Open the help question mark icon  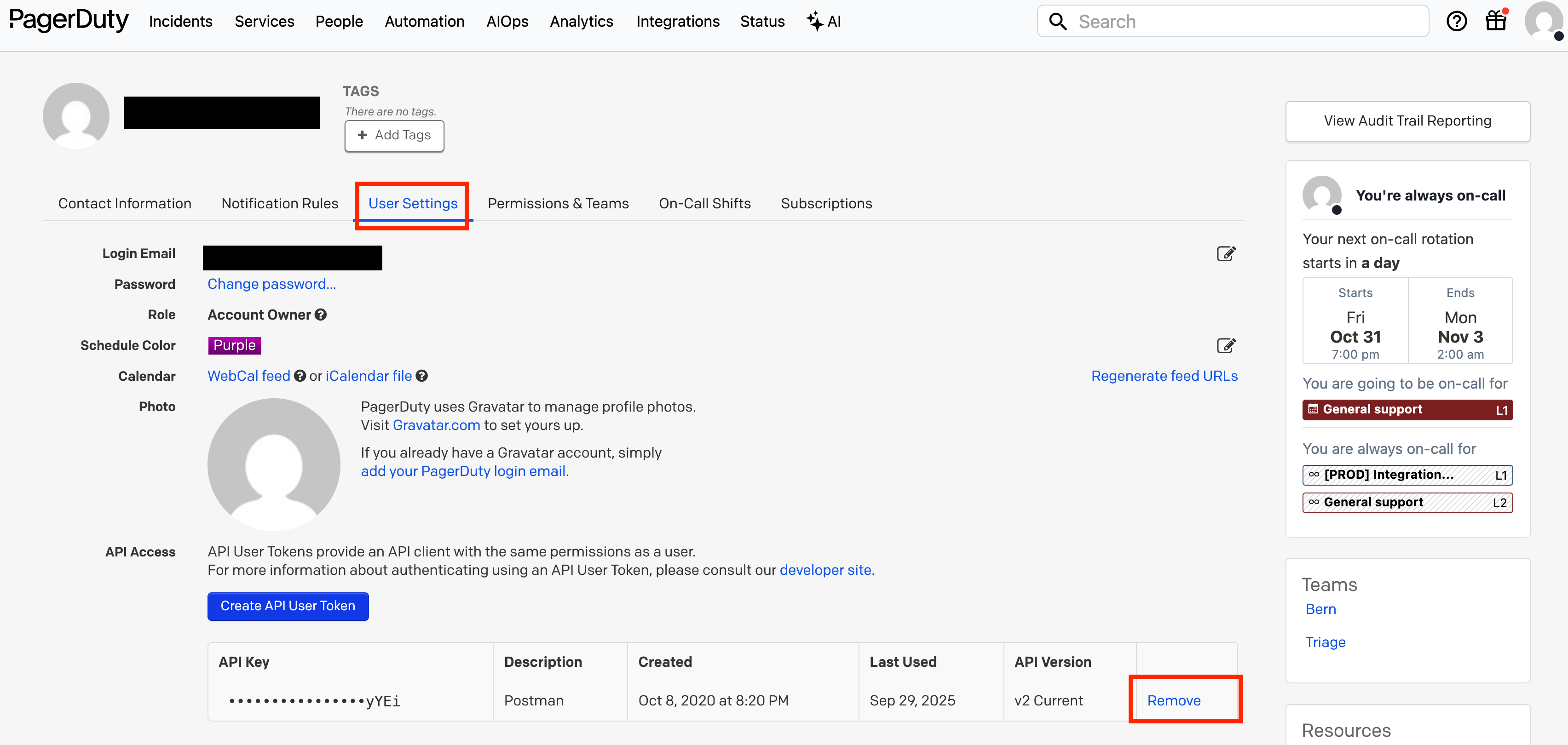pos(1456,21)
